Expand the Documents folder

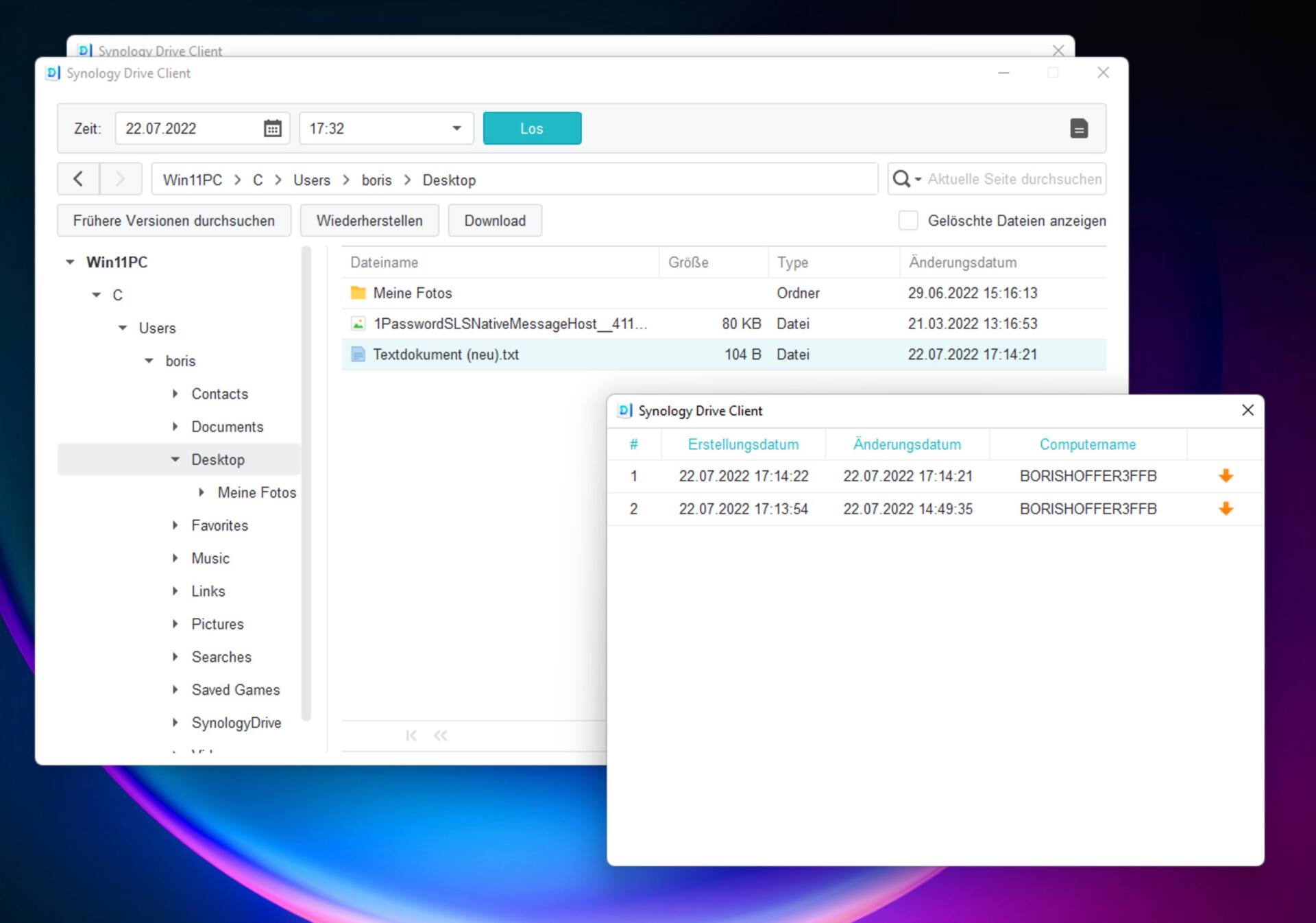point(173,426)
